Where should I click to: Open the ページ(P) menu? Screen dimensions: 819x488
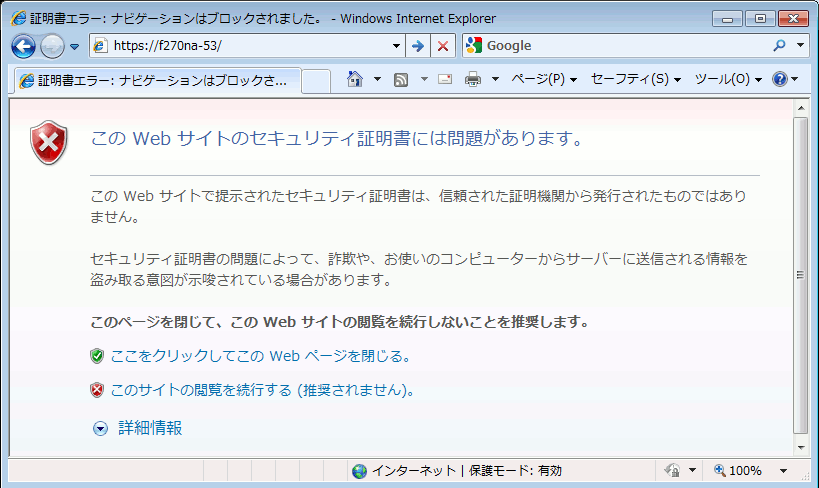click(x=544, y=79)
